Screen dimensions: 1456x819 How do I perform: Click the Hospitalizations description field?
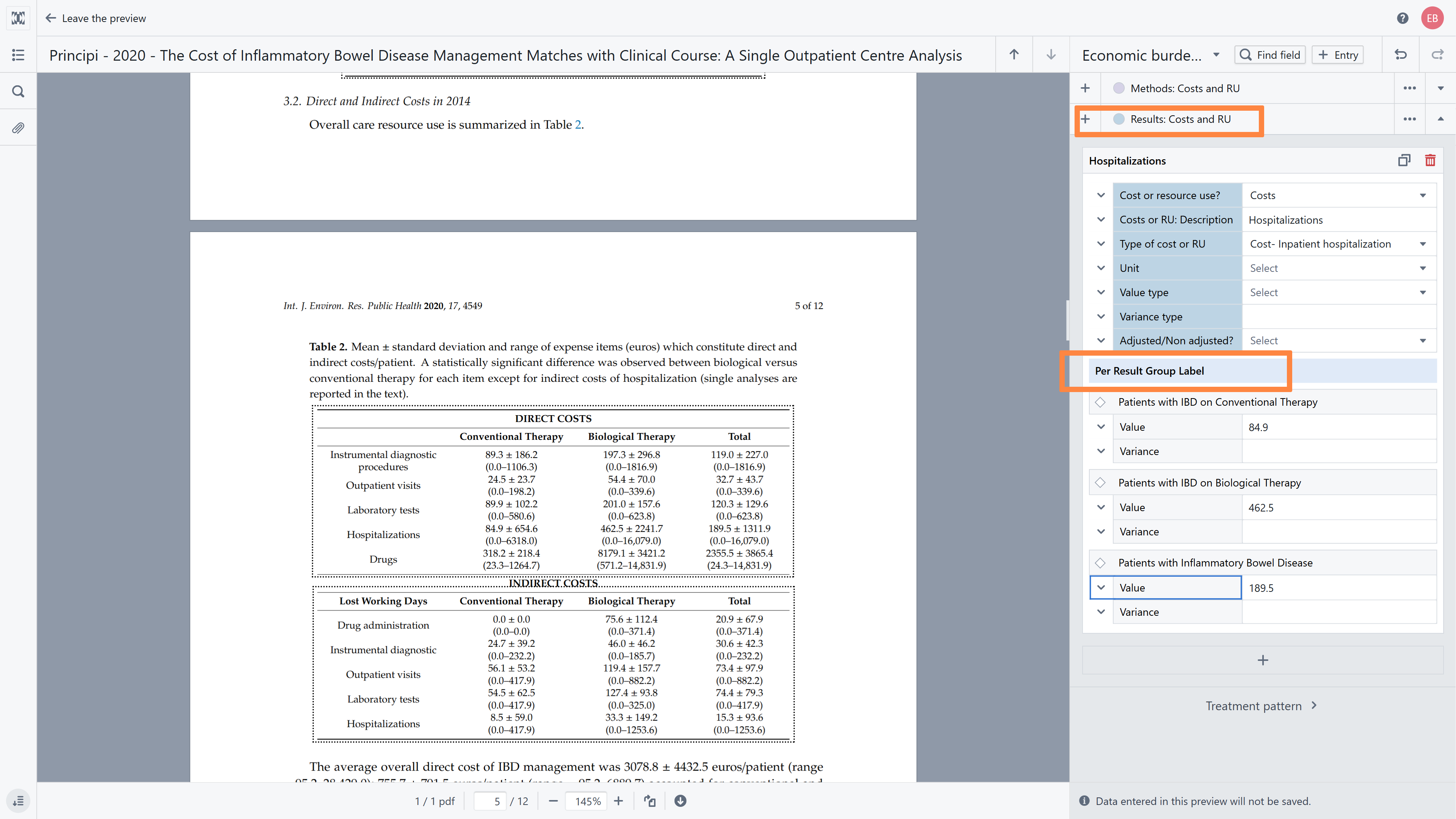point(1339,220)
